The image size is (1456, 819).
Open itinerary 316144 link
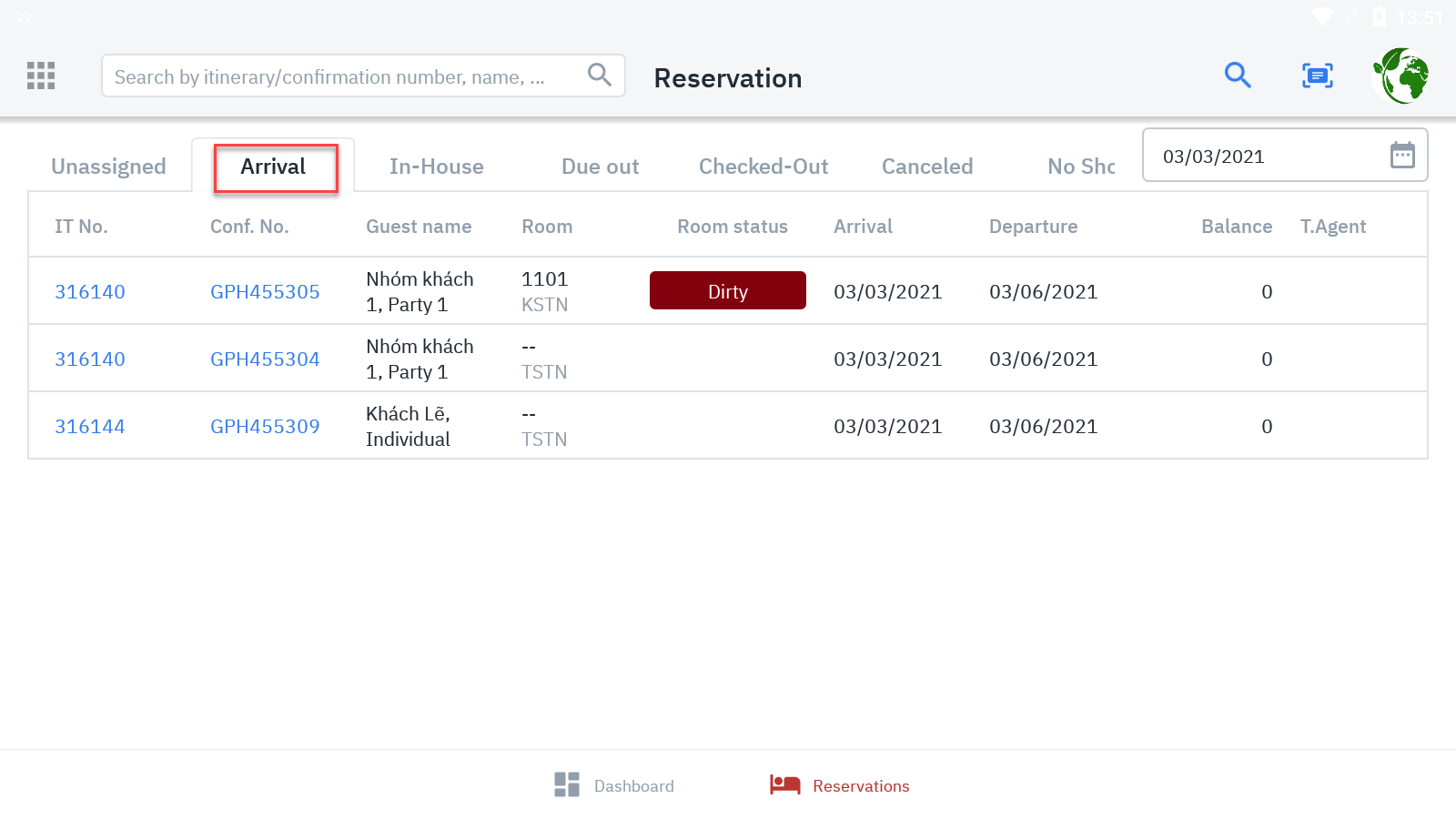90,427
